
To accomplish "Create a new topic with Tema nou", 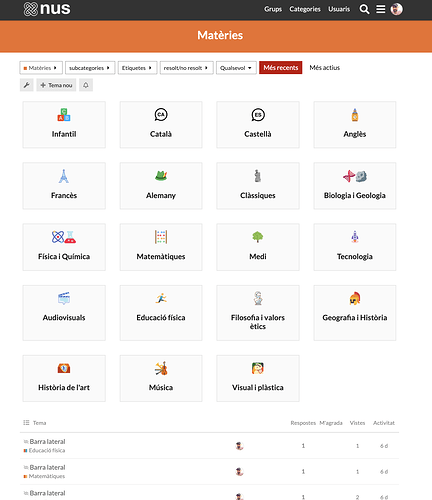I will click(x=56, y=85).
